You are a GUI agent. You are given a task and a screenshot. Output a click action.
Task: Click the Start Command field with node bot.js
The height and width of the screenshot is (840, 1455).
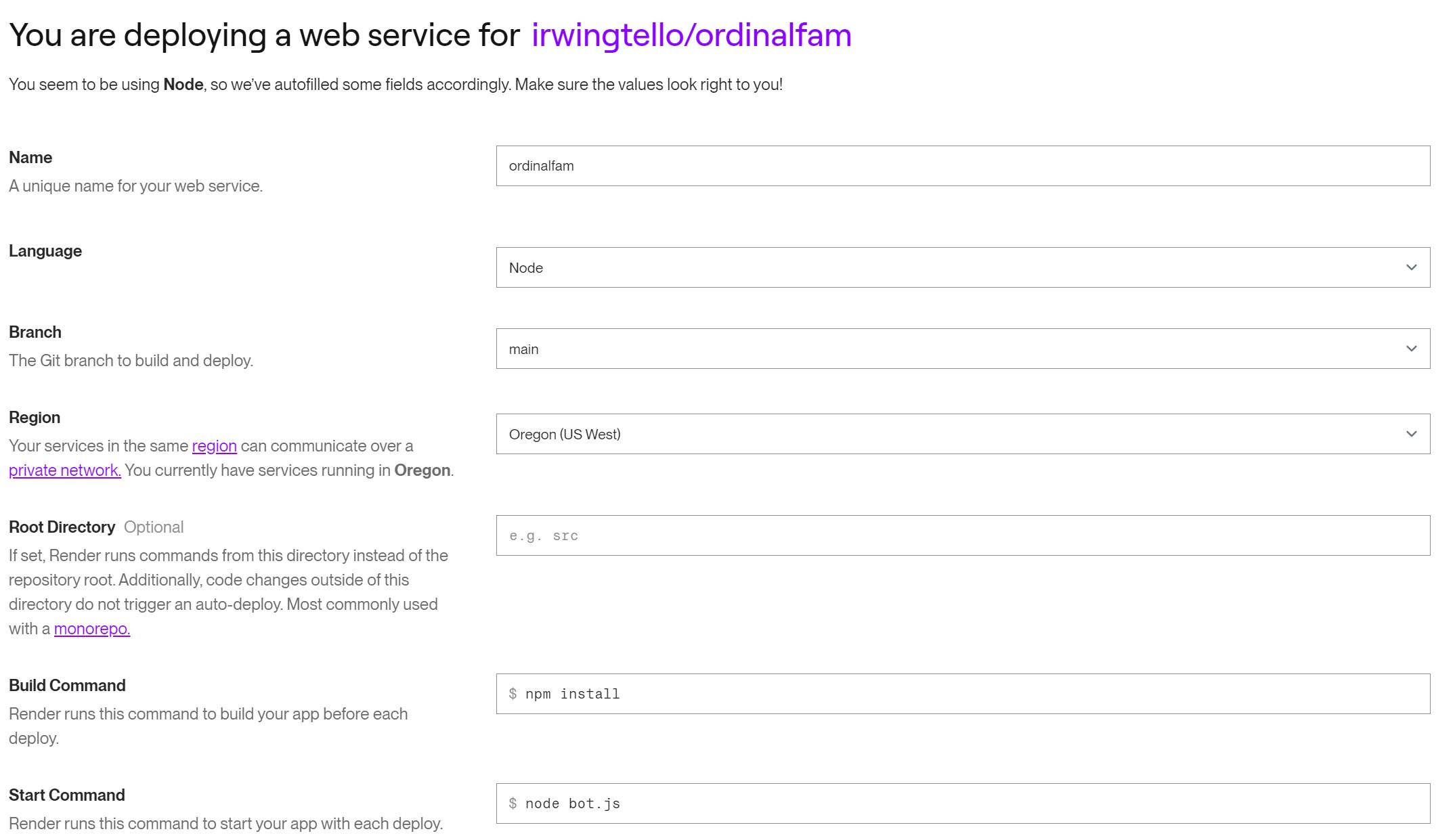(963, 803)
